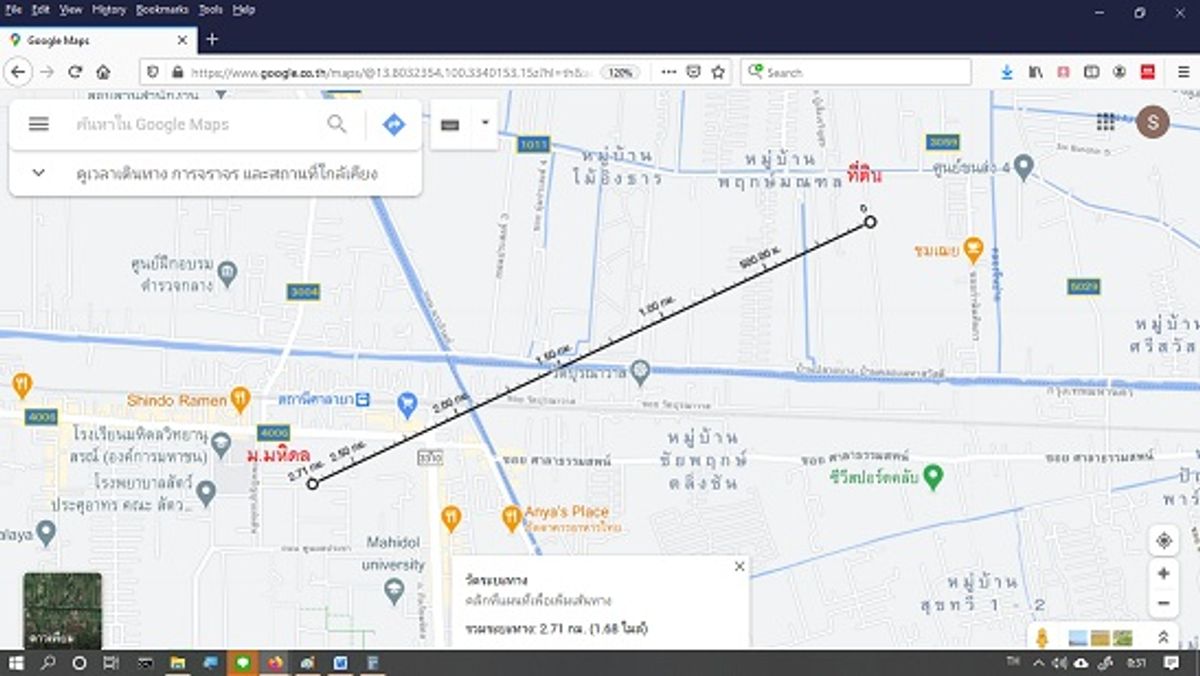Open page actions three-dot menu
Screen dimensions: 1200x676
[x=669, y=72]
